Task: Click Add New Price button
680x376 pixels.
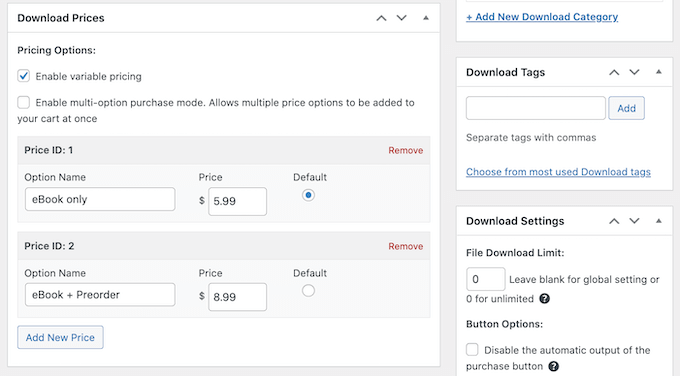Action: [x=60, y=337]
